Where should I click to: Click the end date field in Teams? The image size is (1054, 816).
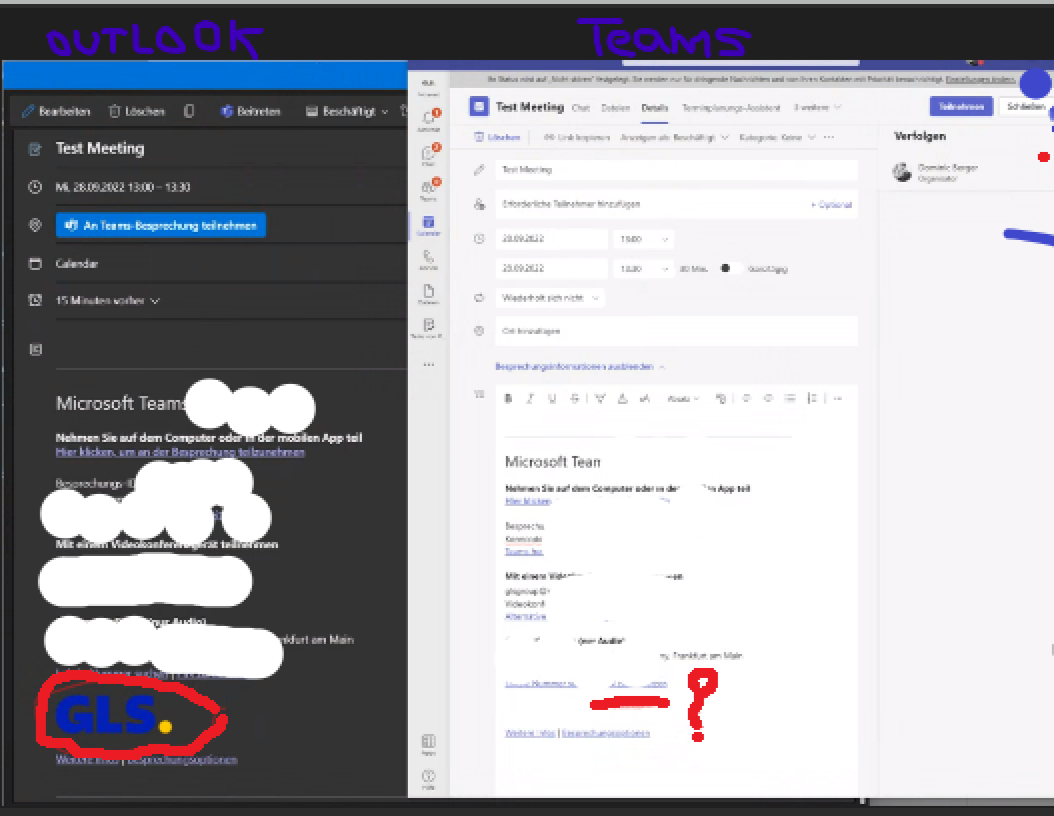(551, 268)
